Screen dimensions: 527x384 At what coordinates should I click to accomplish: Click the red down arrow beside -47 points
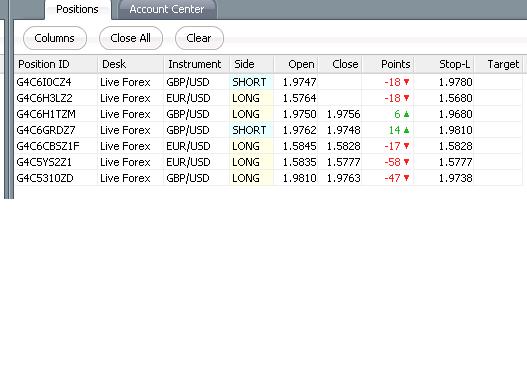point(406,178)
